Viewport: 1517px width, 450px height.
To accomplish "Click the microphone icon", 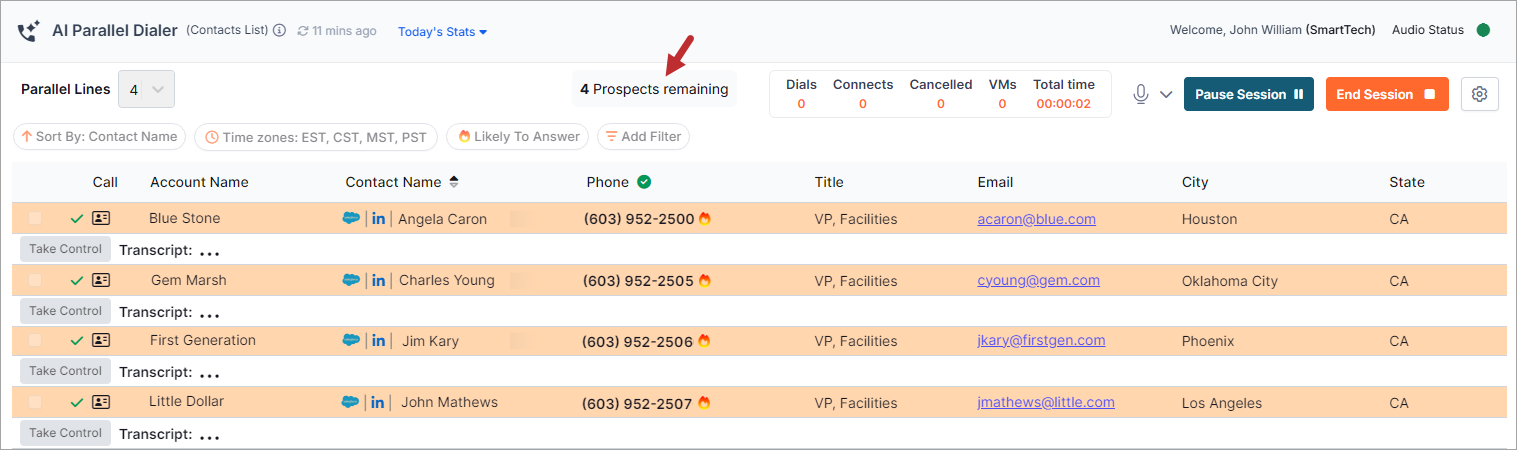I will click(1141, 94).
